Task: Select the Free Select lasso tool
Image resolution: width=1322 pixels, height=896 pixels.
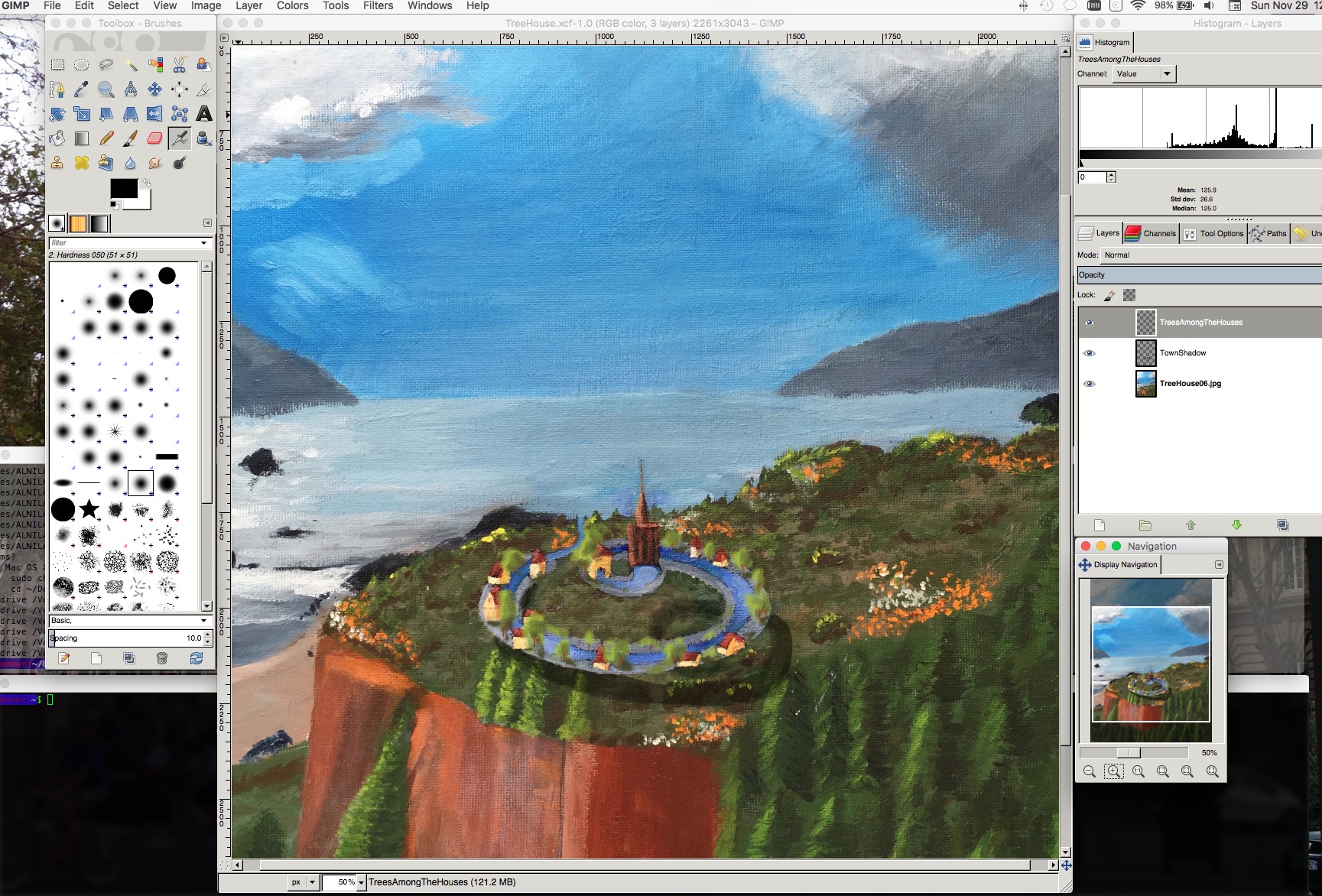Action: (106, 65)
